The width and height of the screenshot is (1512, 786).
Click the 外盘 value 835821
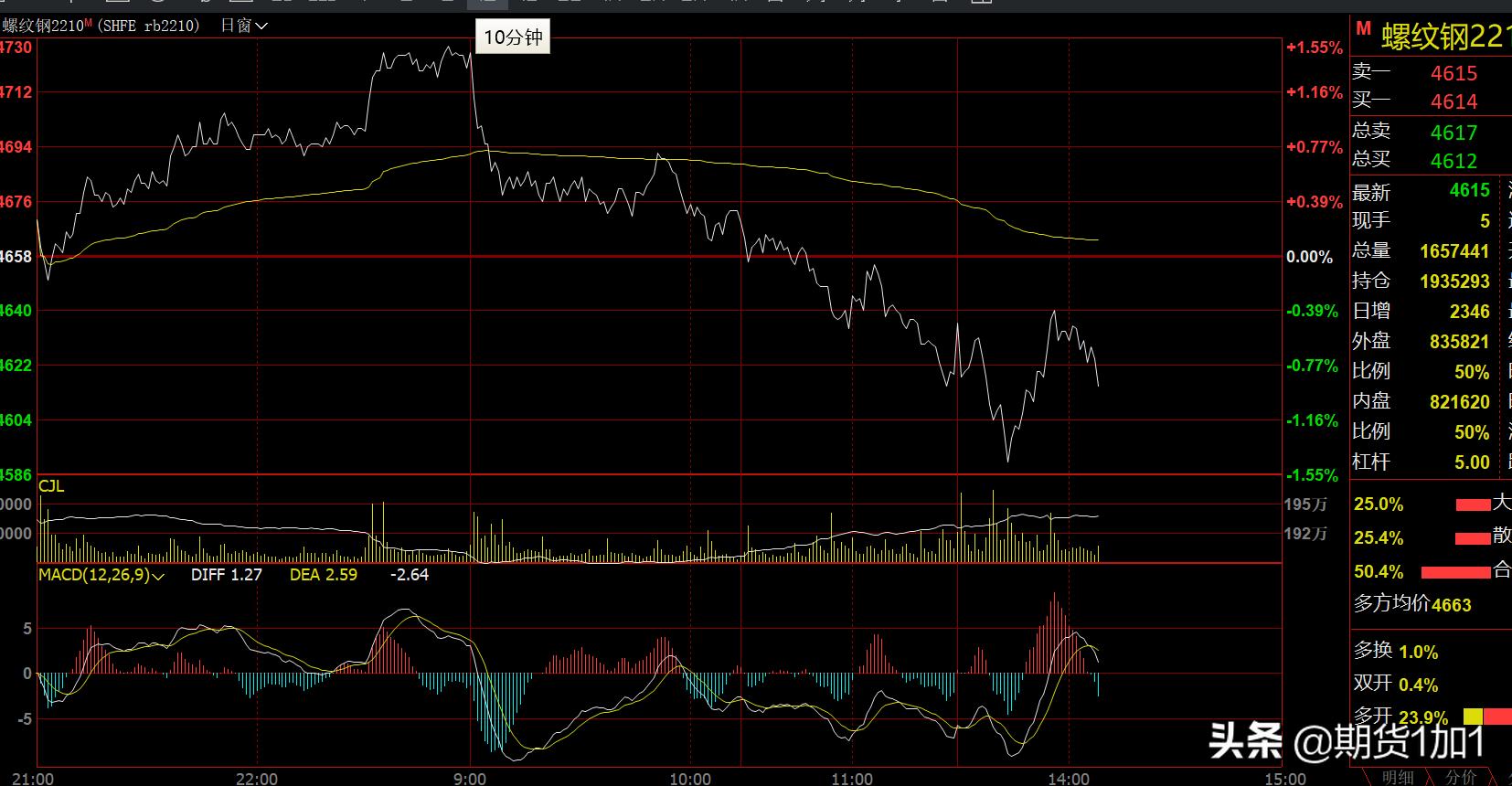tap(1460, 341)
